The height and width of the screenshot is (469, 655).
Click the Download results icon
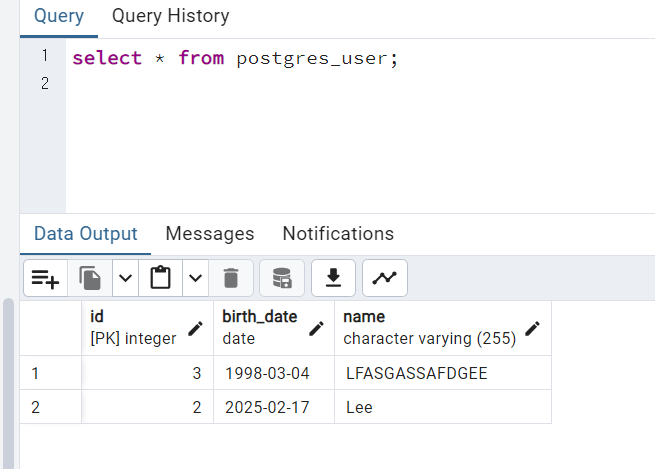point(334,278)
